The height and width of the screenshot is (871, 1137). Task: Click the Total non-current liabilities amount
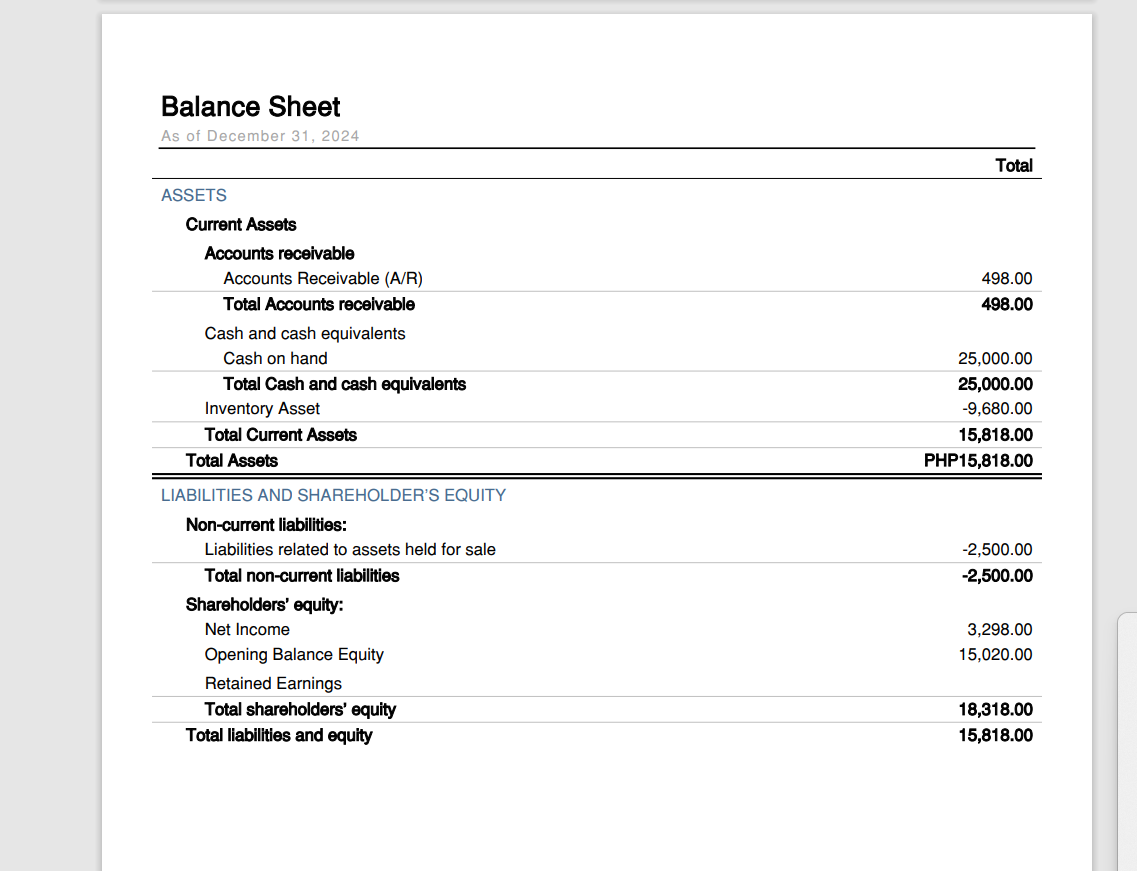tap(997, 576)
